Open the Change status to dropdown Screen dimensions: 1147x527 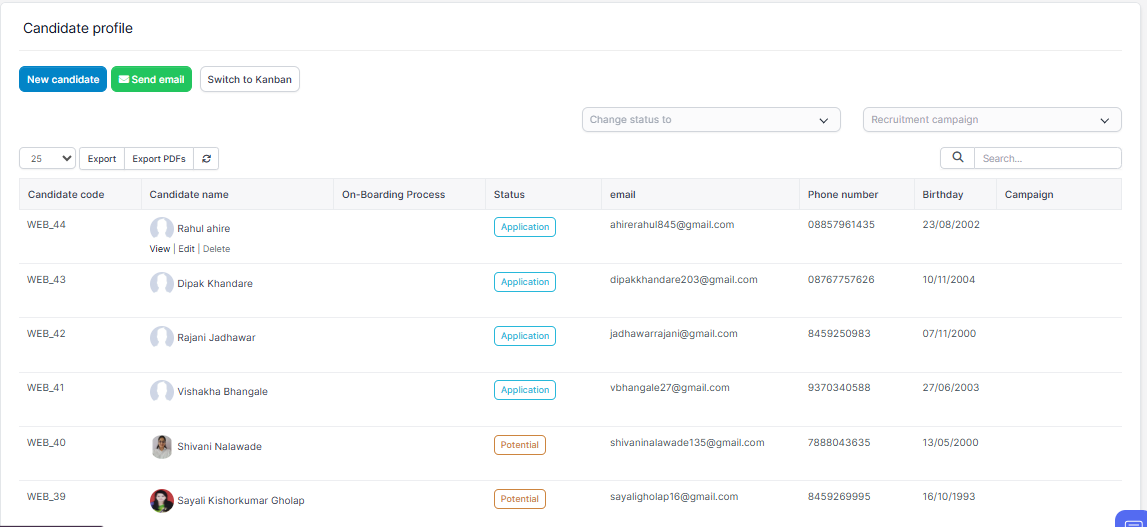click(x=710, y=120)
